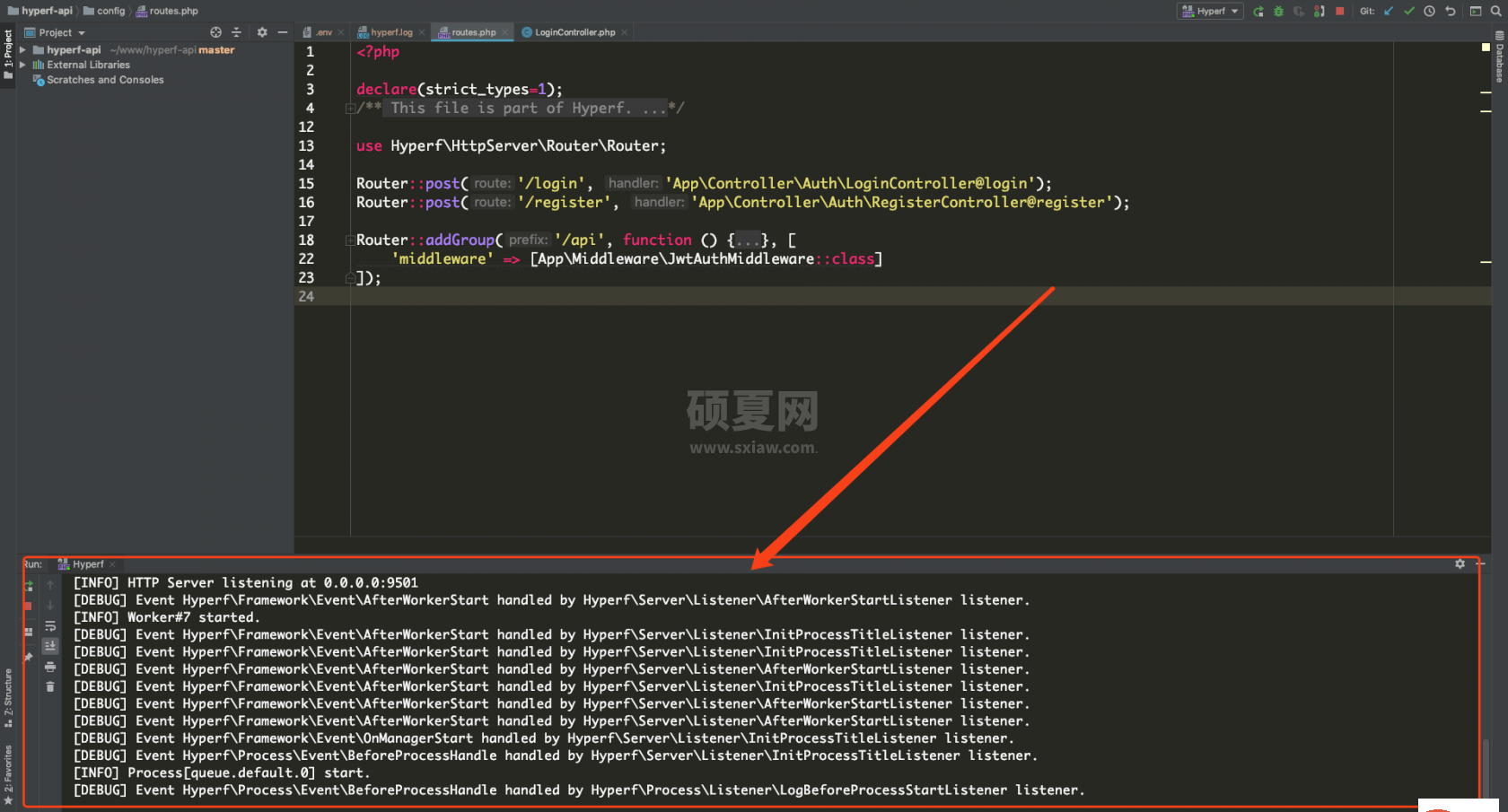The height and width of the screenshot is (812, 1508).
Task: Click routes.php breadcrumb in navigation bar
Action: coord(167,11)
